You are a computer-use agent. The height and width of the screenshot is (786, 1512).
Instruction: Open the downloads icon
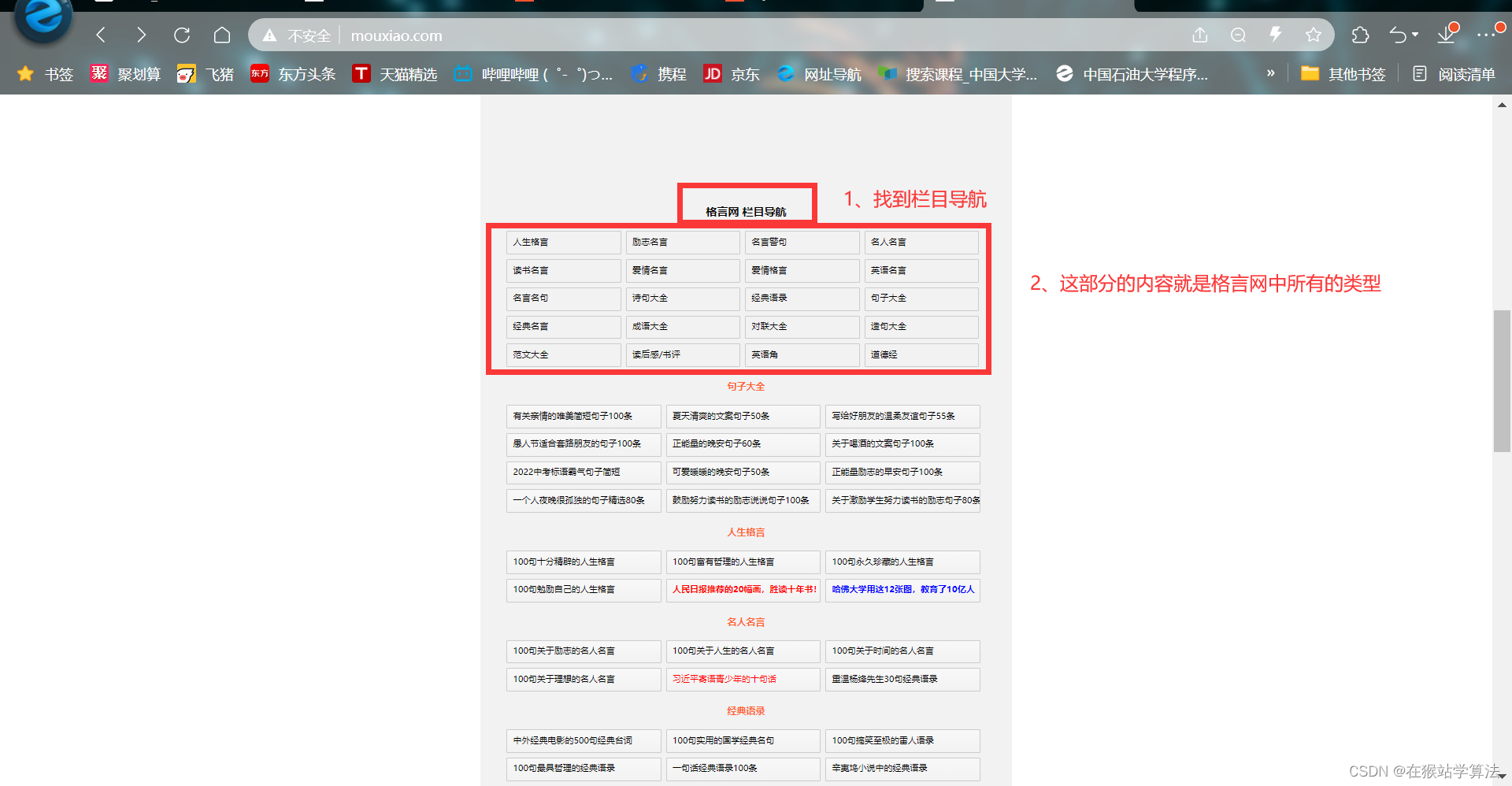tap(1447, 35)
